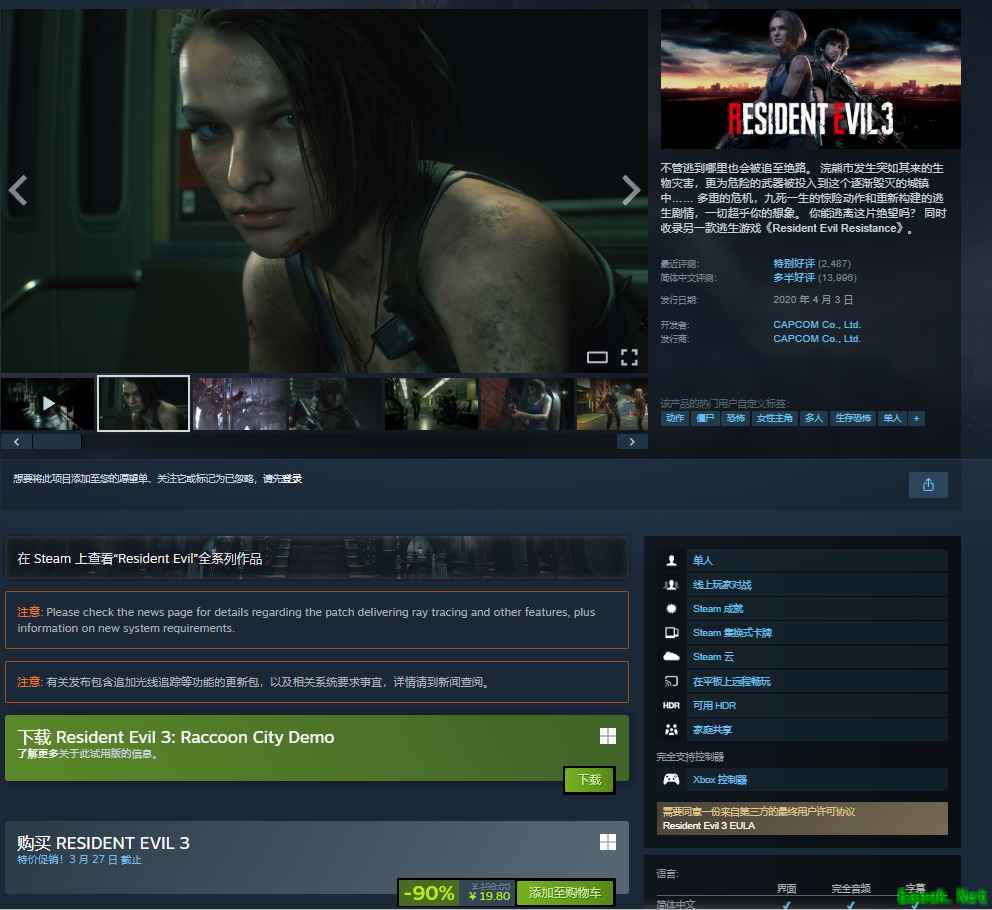The height and width of the screenshot is (910, 992).
Task: Select the Steam Achievements trophy icon
Action: 672,608
